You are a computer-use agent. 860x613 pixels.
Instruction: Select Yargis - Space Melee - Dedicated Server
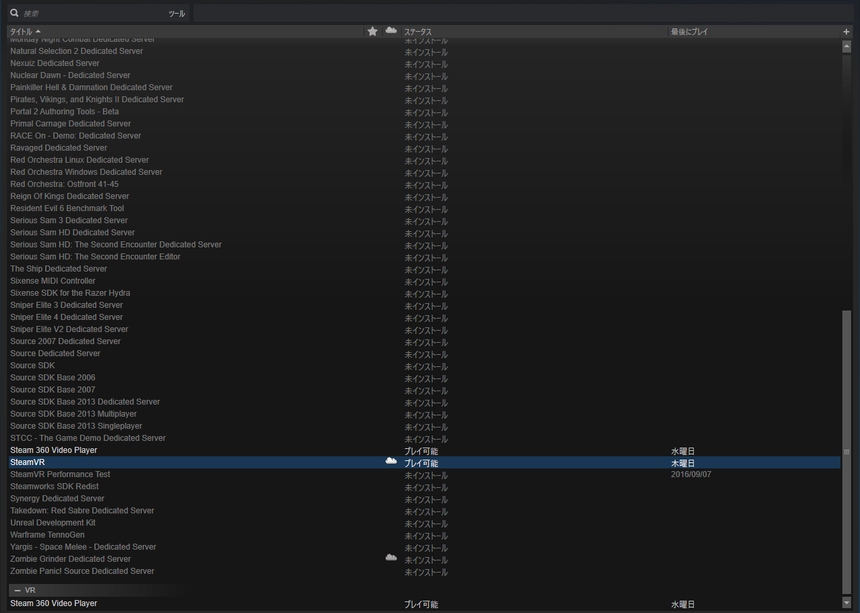83,546
